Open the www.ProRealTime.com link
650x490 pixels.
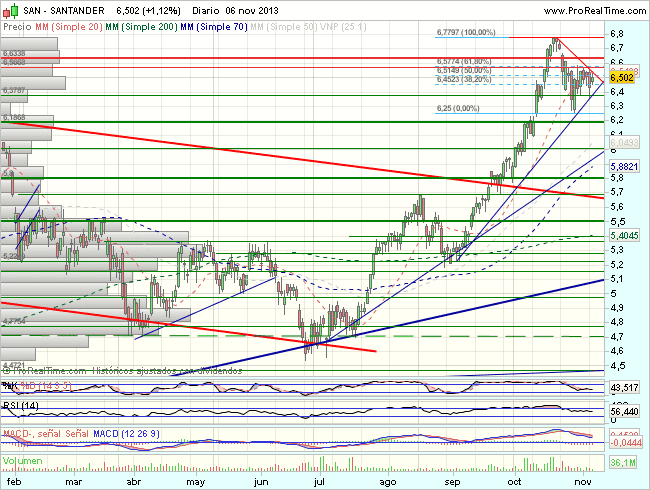[x=594, y=10]
